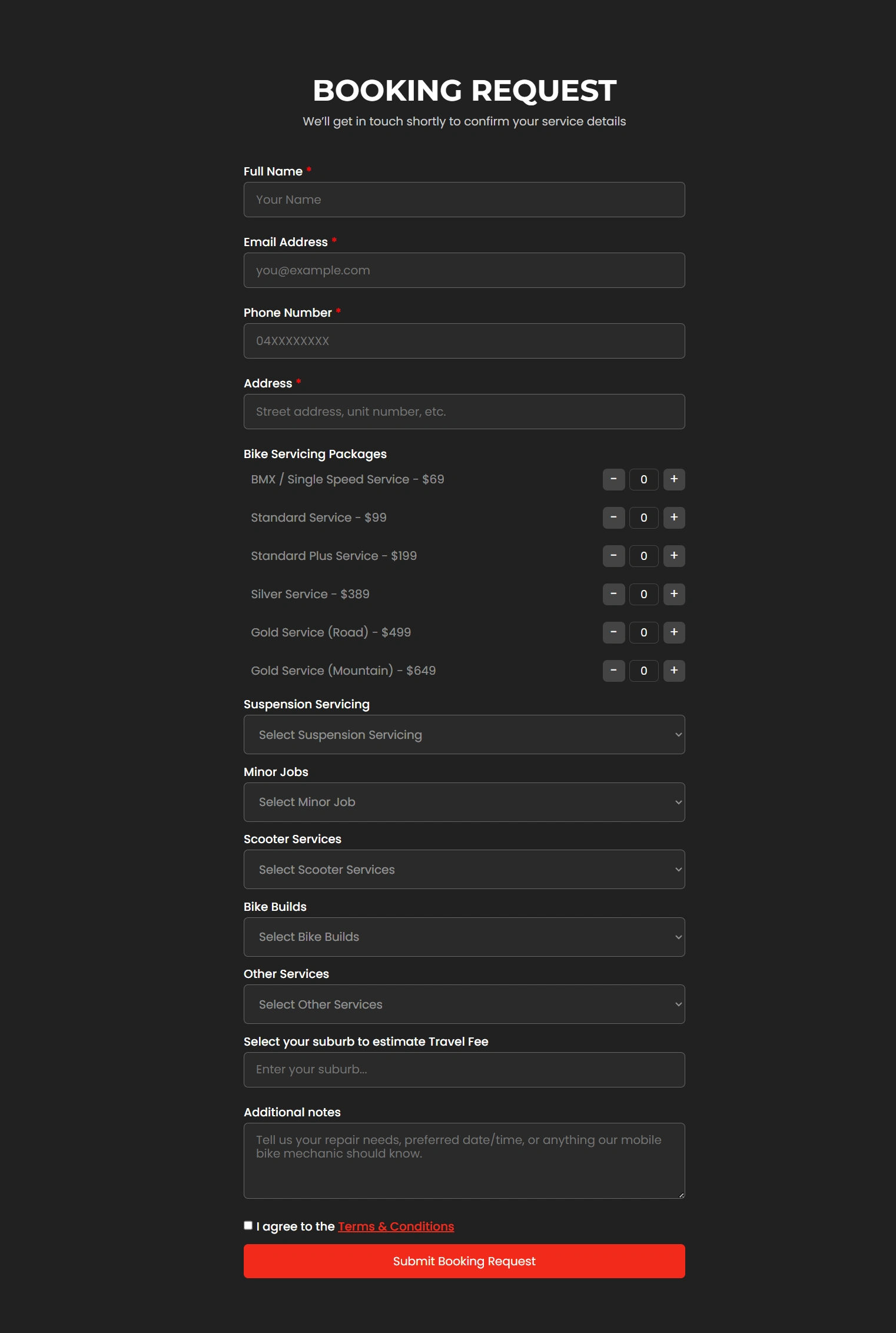
Task: Reduce Gold Service (Road) quantity
Action: click(x=613, y=632)
